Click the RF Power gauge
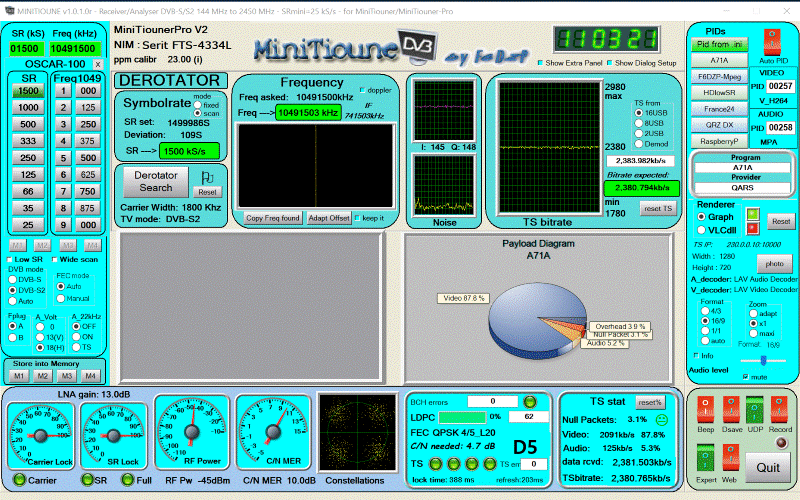The width and height of the screenshot is (800, 500). (192, 432)
